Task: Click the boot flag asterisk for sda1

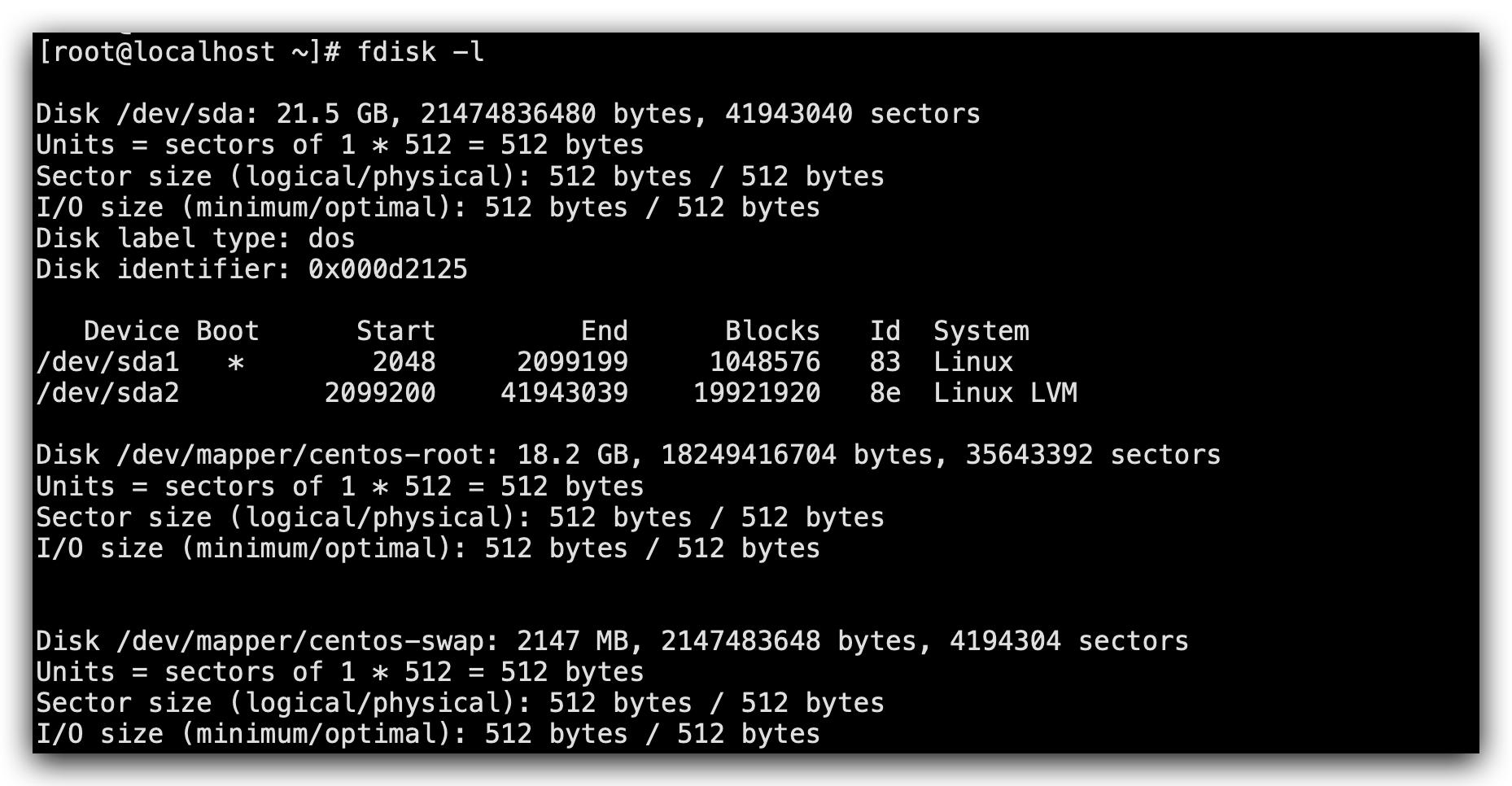Action: (236, 363)
